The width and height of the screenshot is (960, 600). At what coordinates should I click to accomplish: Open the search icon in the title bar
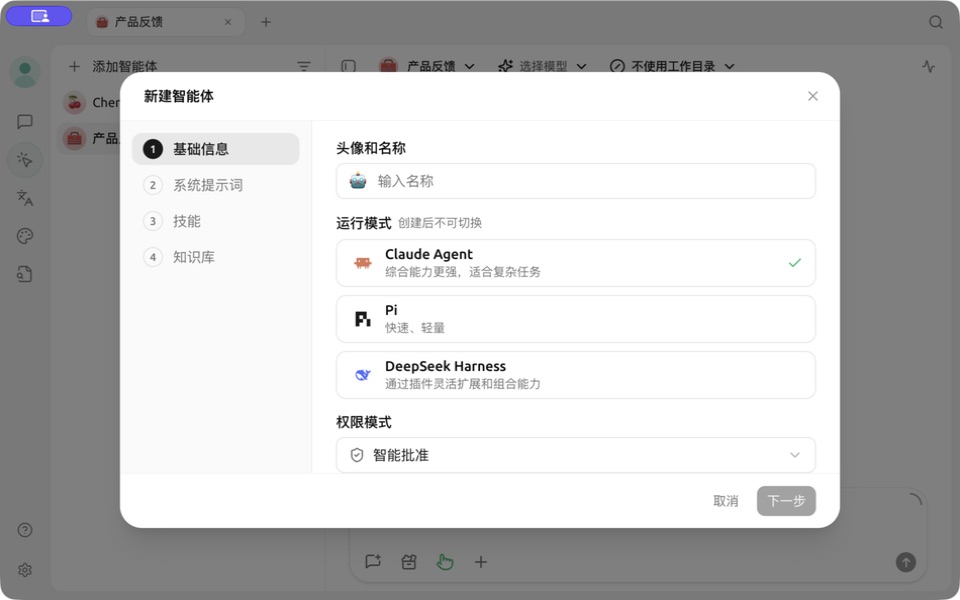[936, 22]
